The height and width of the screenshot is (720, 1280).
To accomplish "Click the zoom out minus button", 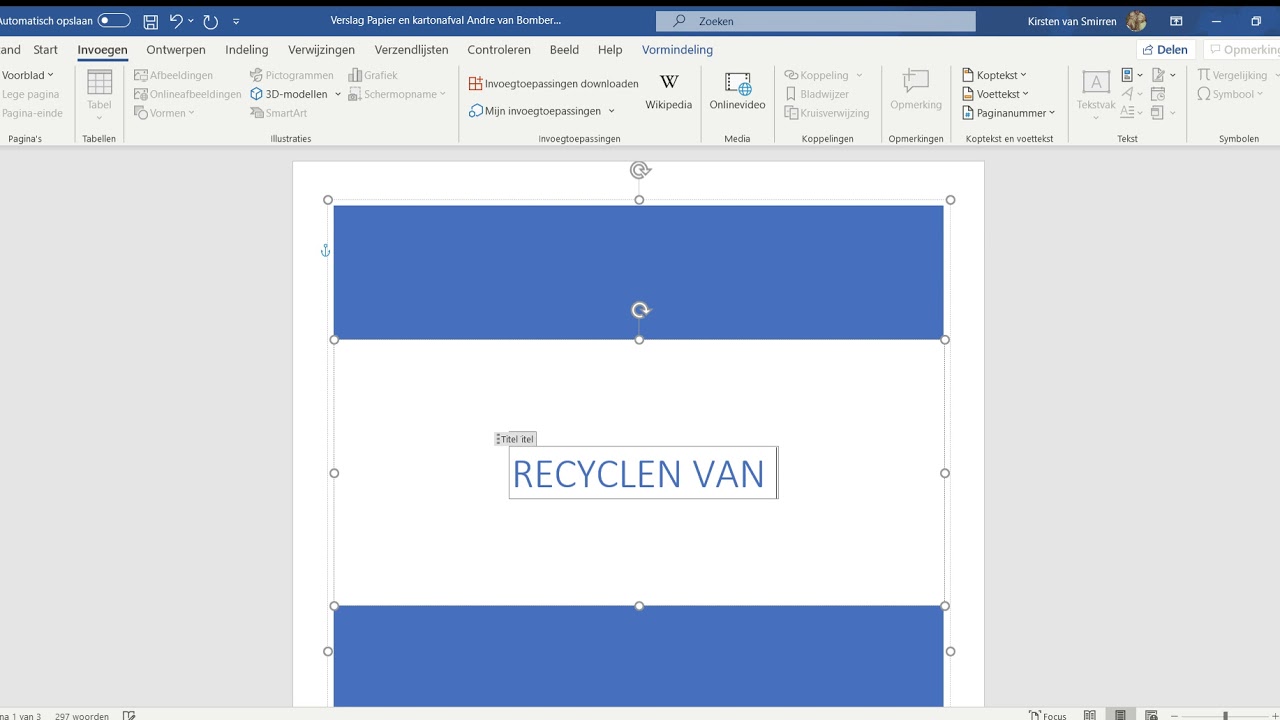I will (x=1175, y=715).
